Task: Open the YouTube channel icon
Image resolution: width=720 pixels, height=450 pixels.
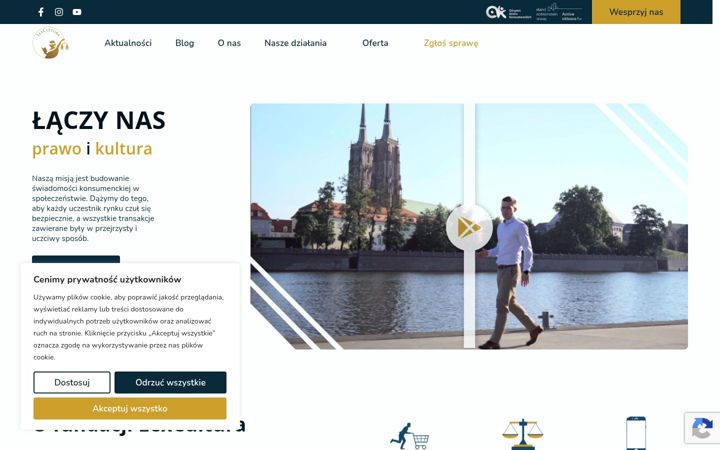Action: [x=77, y=12]
